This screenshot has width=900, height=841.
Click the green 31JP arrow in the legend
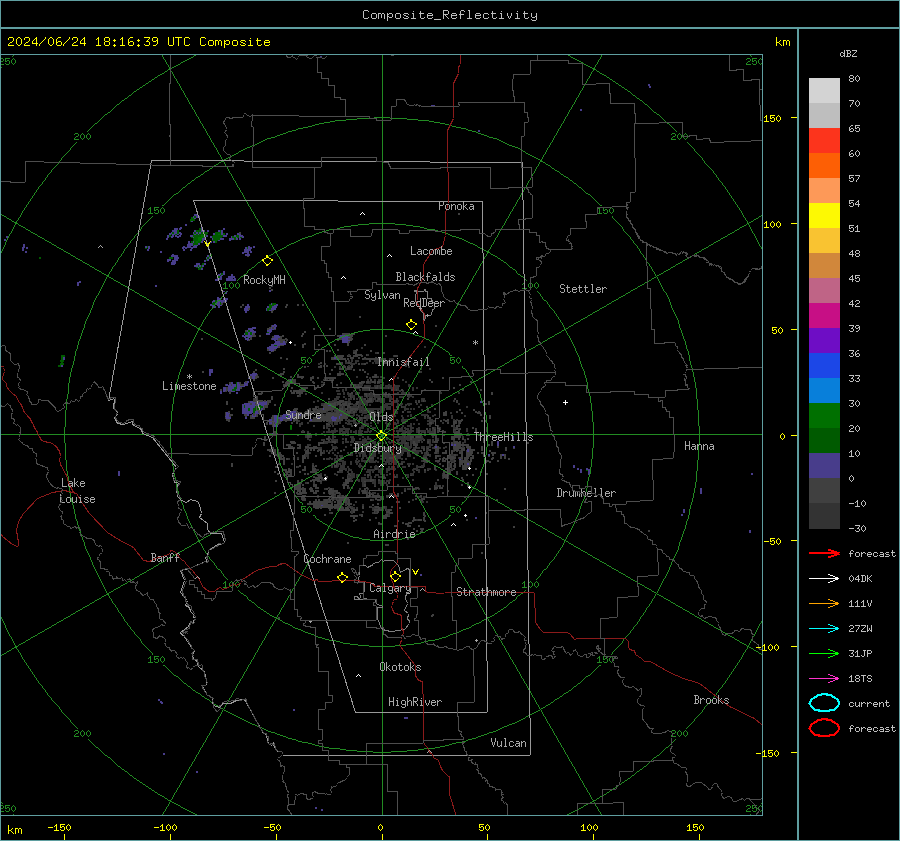(x=824, y=653)
